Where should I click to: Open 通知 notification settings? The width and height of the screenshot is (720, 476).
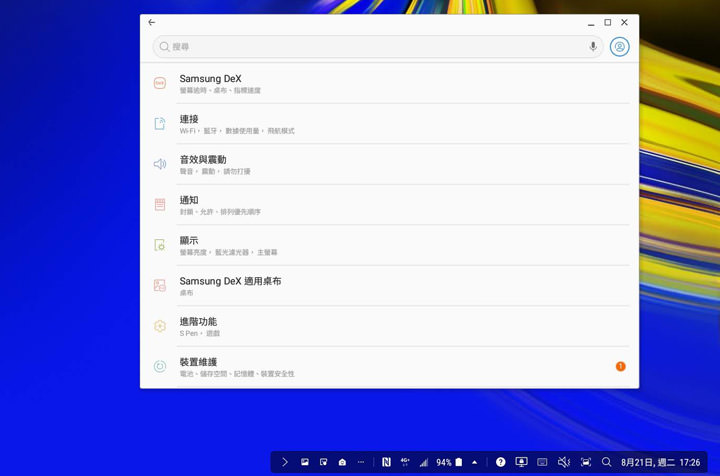click(389, 205)
